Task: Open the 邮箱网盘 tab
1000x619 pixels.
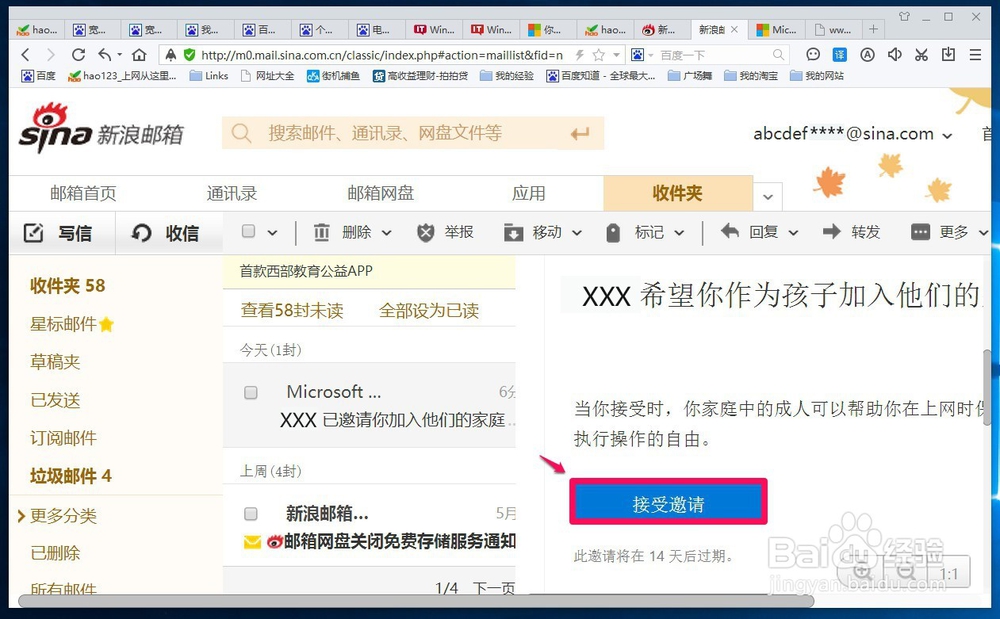Action: 381,193
